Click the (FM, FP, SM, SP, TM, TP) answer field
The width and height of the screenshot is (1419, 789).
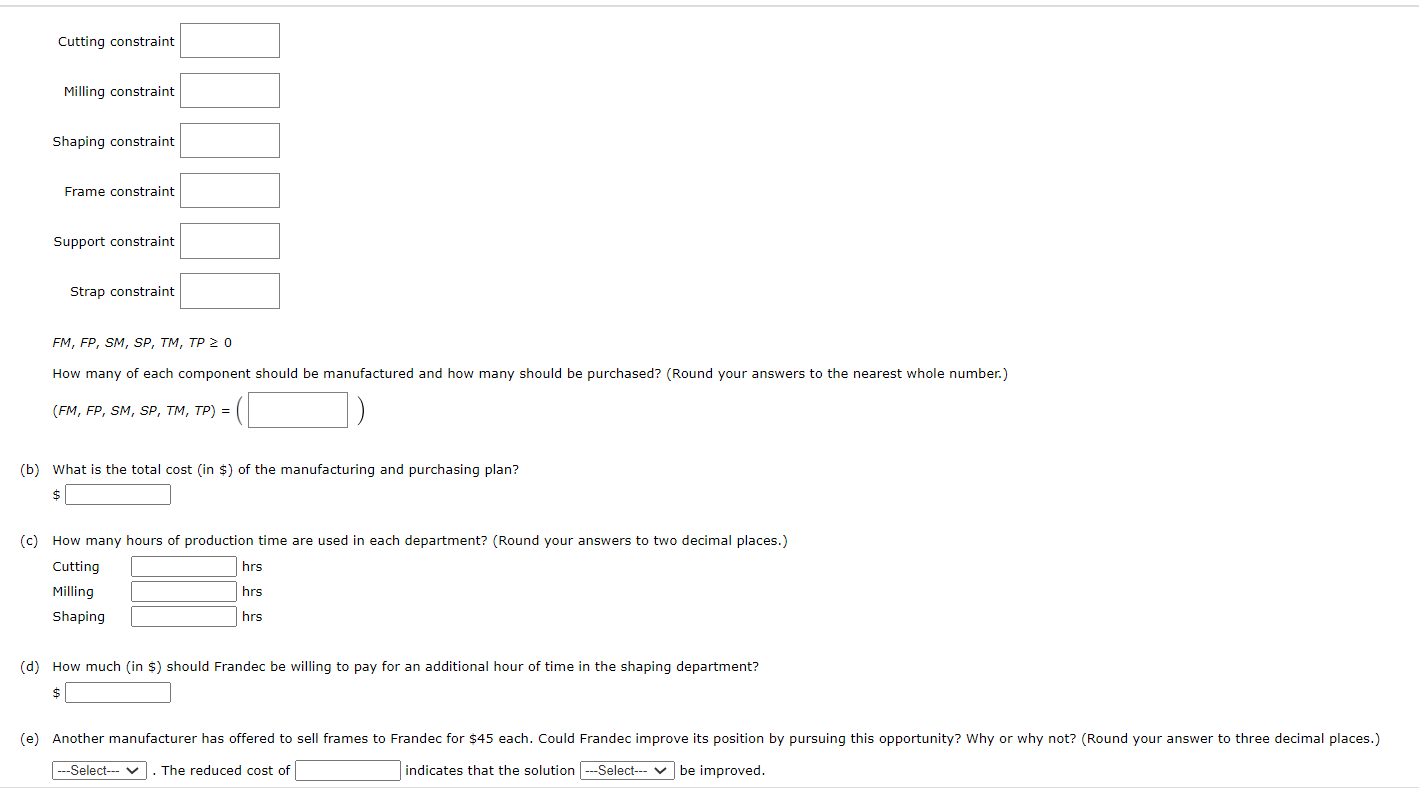click(298, 410)
